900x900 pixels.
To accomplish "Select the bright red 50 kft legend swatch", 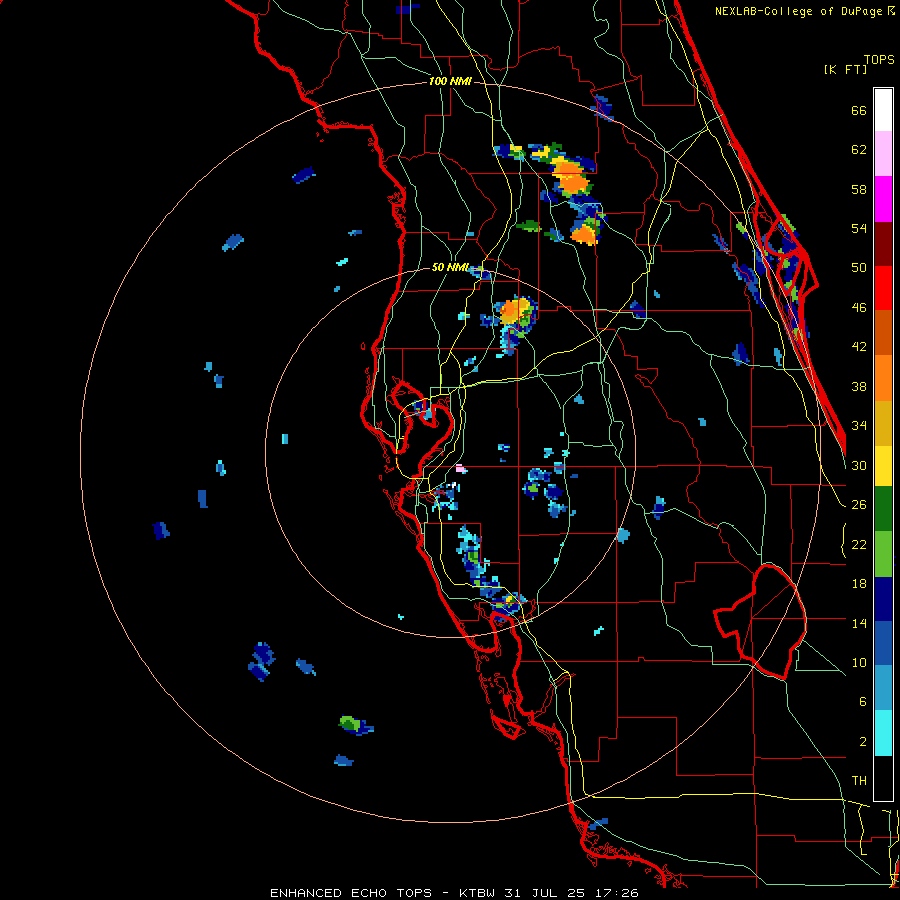I will [883, 288].
